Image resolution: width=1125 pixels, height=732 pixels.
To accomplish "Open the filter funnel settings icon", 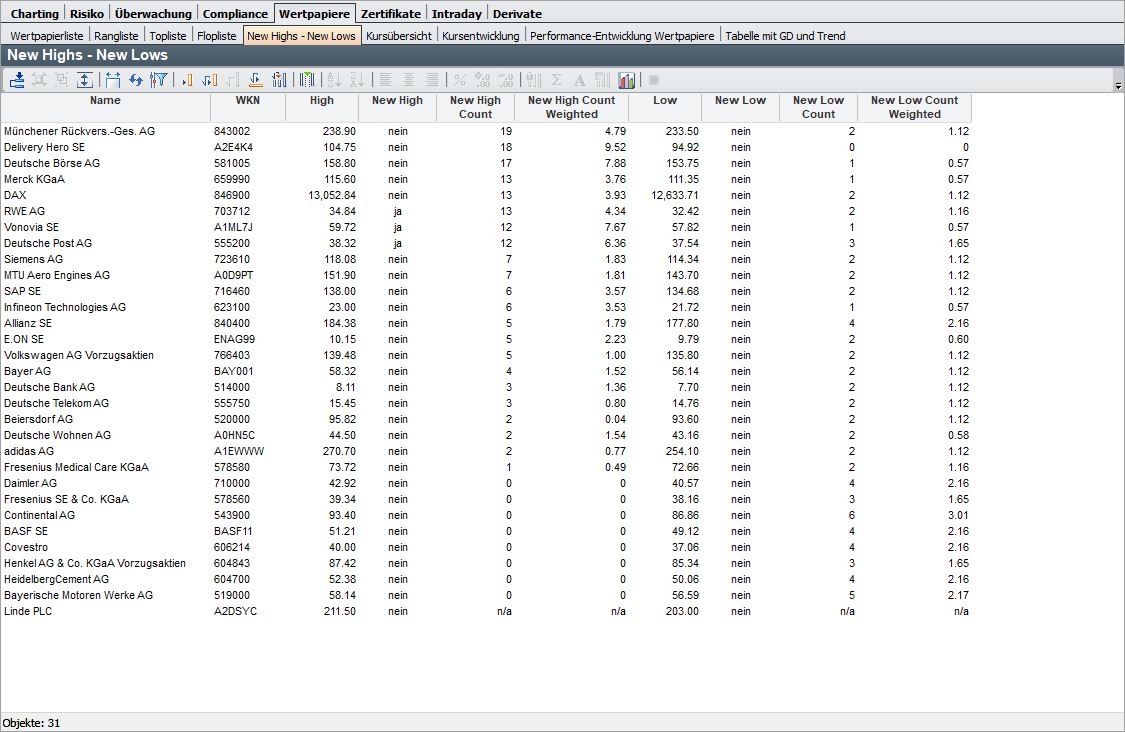I will pos(158,80).
